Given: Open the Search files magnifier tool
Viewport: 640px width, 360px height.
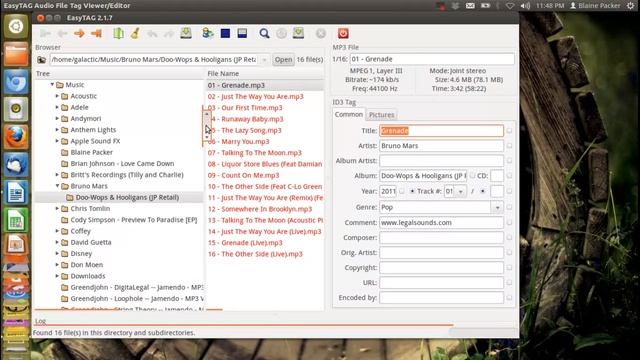Looking at the screenshot, I should coord(264,33).
